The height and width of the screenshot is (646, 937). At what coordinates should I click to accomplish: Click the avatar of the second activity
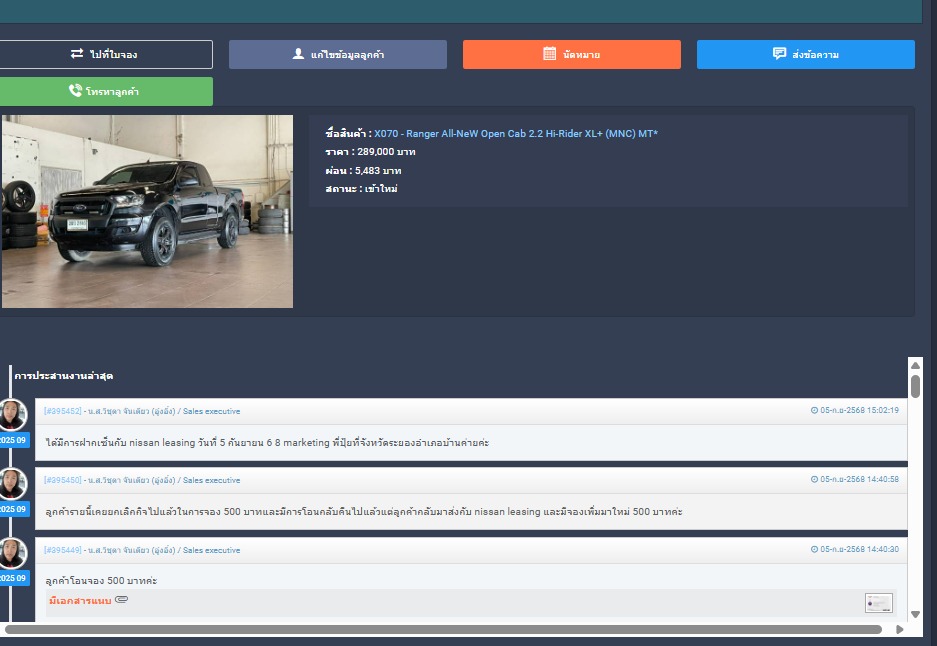(12, 484)
